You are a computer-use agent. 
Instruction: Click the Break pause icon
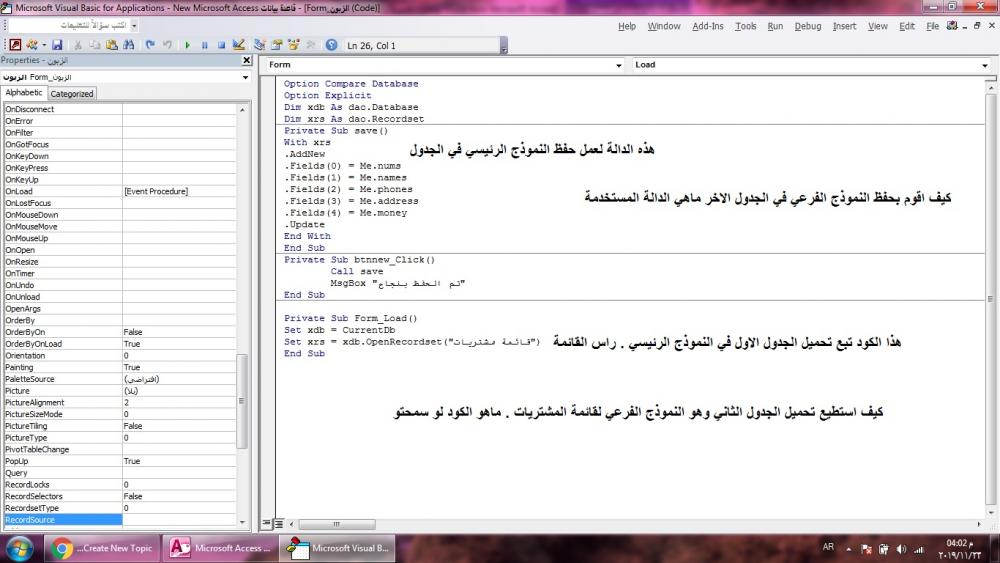tap(205, 45)
